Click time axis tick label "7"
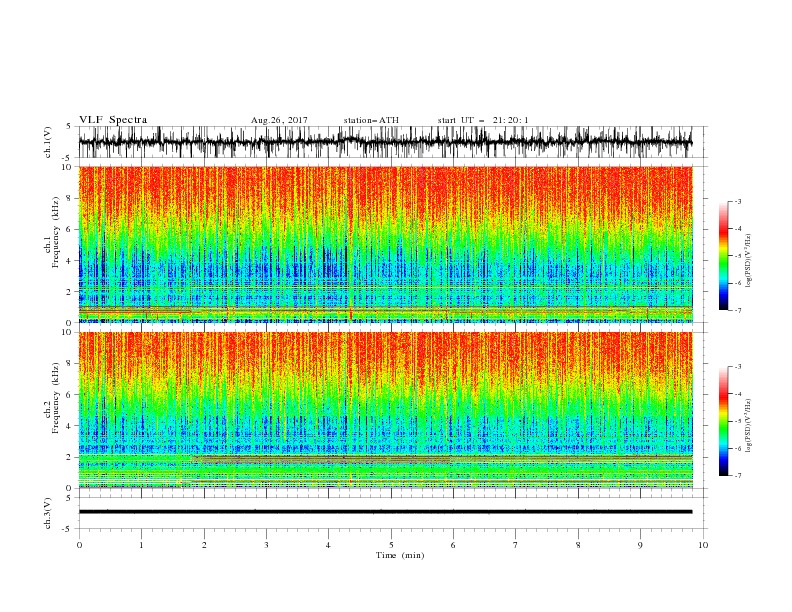This screenshot has height=612, width=792. click(x=516, y=545)
